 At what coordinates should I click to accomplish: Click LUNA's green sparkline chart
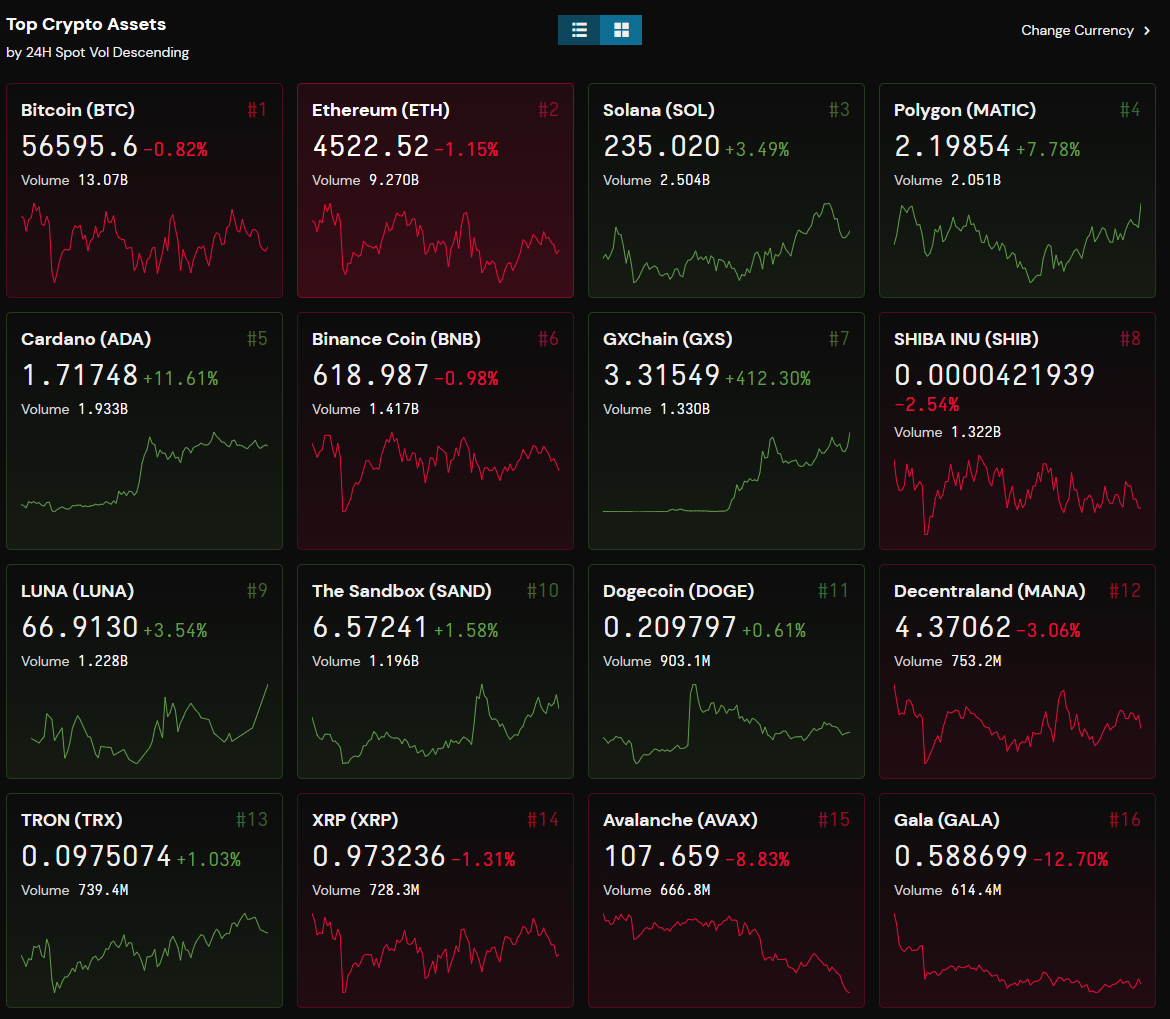(149, 724)
